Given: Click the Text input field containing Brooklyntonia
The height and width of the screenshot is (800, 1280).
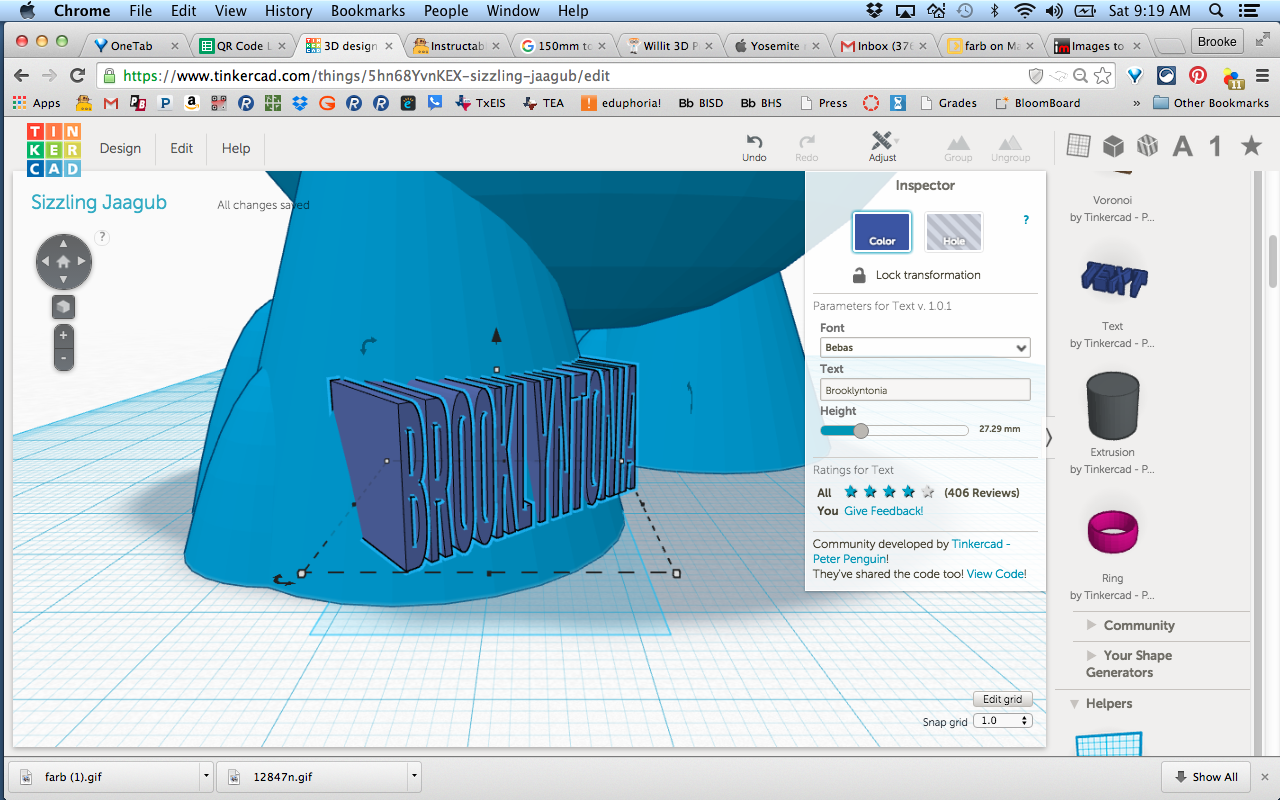Looking at the screenshot, I should coord(925,390).
